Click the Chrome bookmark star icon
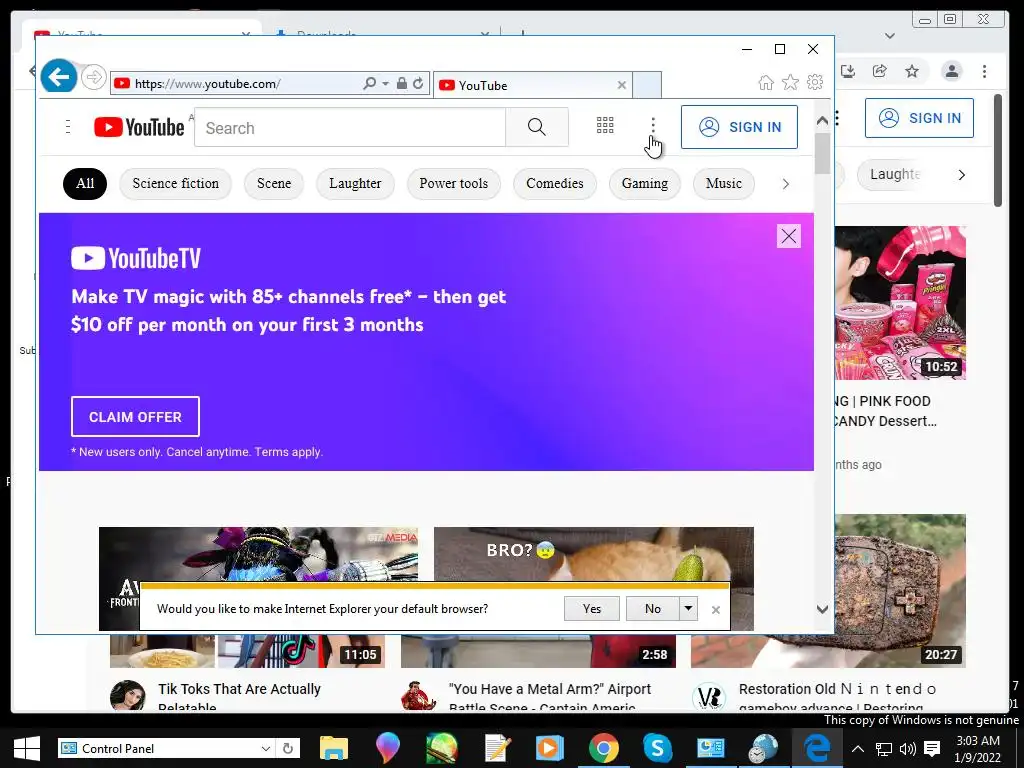The height and width of the screenshot is (768, 1024). (x=912, y=71)
